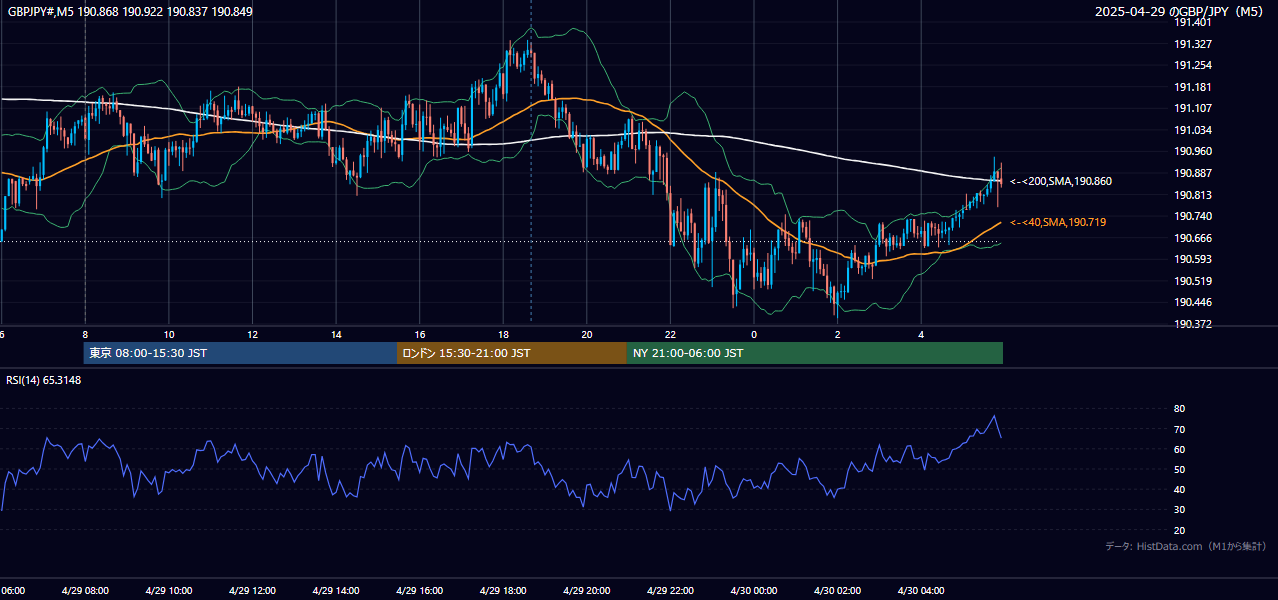Click the bottom time label 4/30 00:00
The height and width of the screenshot is (600, 1278).
point(754,591)
